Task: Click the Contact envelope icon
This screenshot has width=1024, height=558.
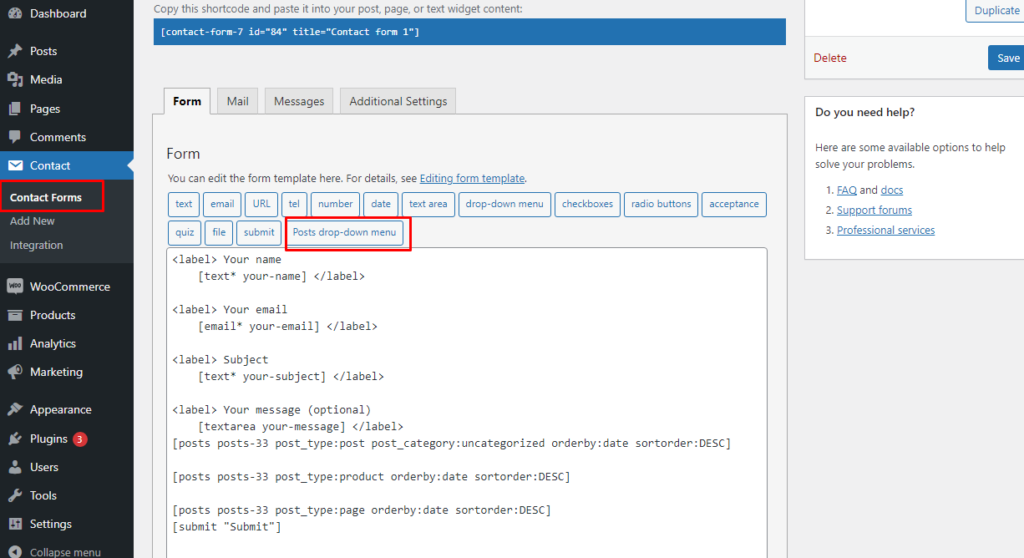Action: point(15,165)
